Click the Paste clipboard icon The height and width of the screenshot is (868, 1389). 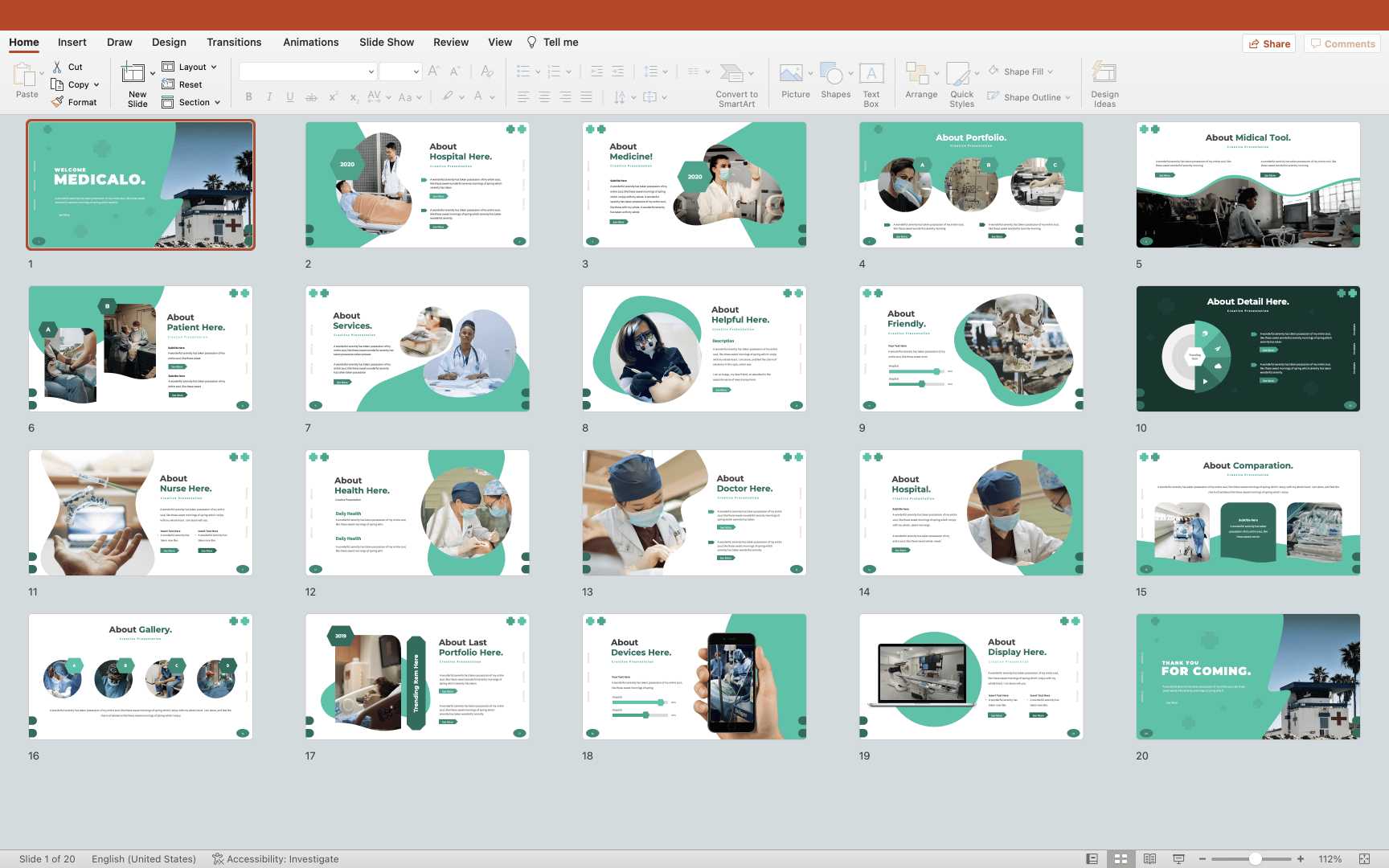click(24, 76)
